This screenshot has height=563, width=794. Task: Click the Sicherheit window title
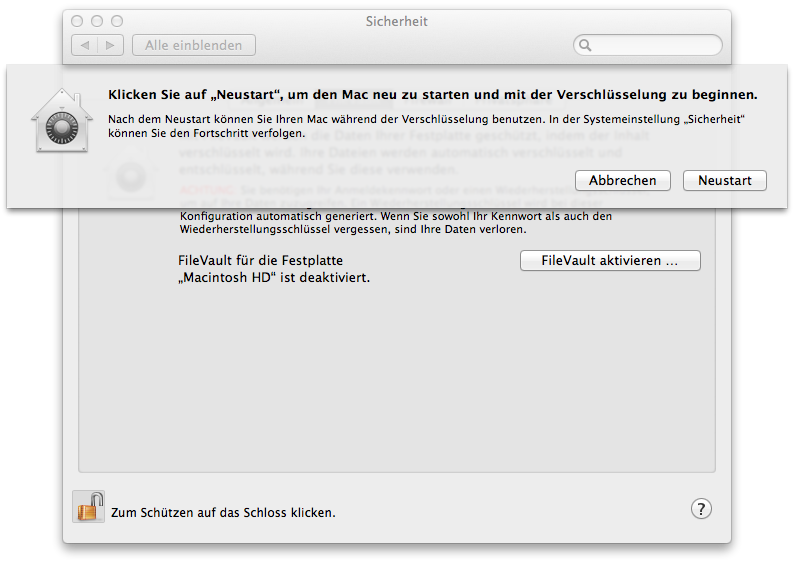[396, 21]
